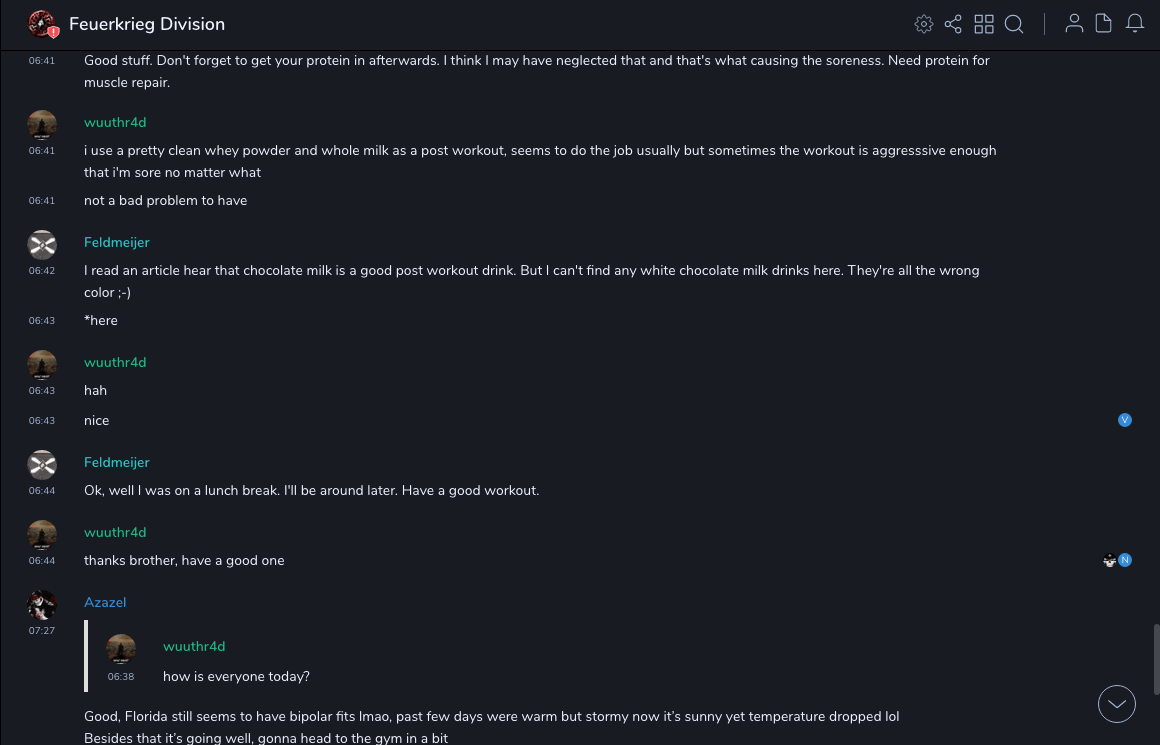Click wuuthr4d's name in quoted reply

pyautogui.click(x=194, y=646)
